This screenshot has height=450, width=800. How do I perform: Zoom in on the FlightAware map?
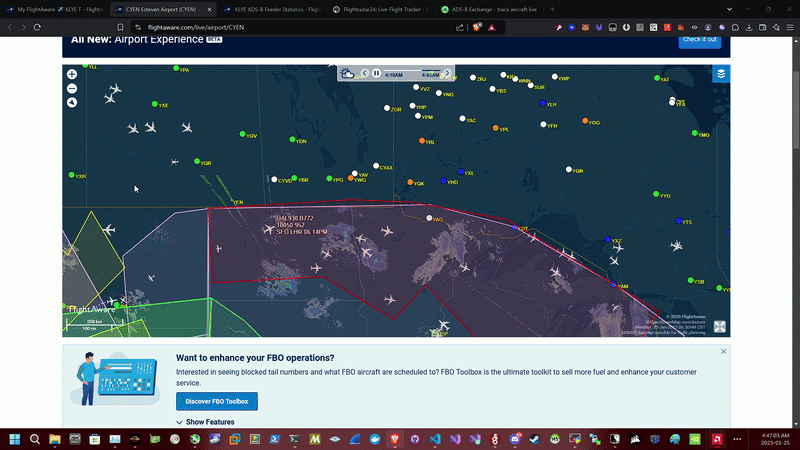(x=72, y=74)
